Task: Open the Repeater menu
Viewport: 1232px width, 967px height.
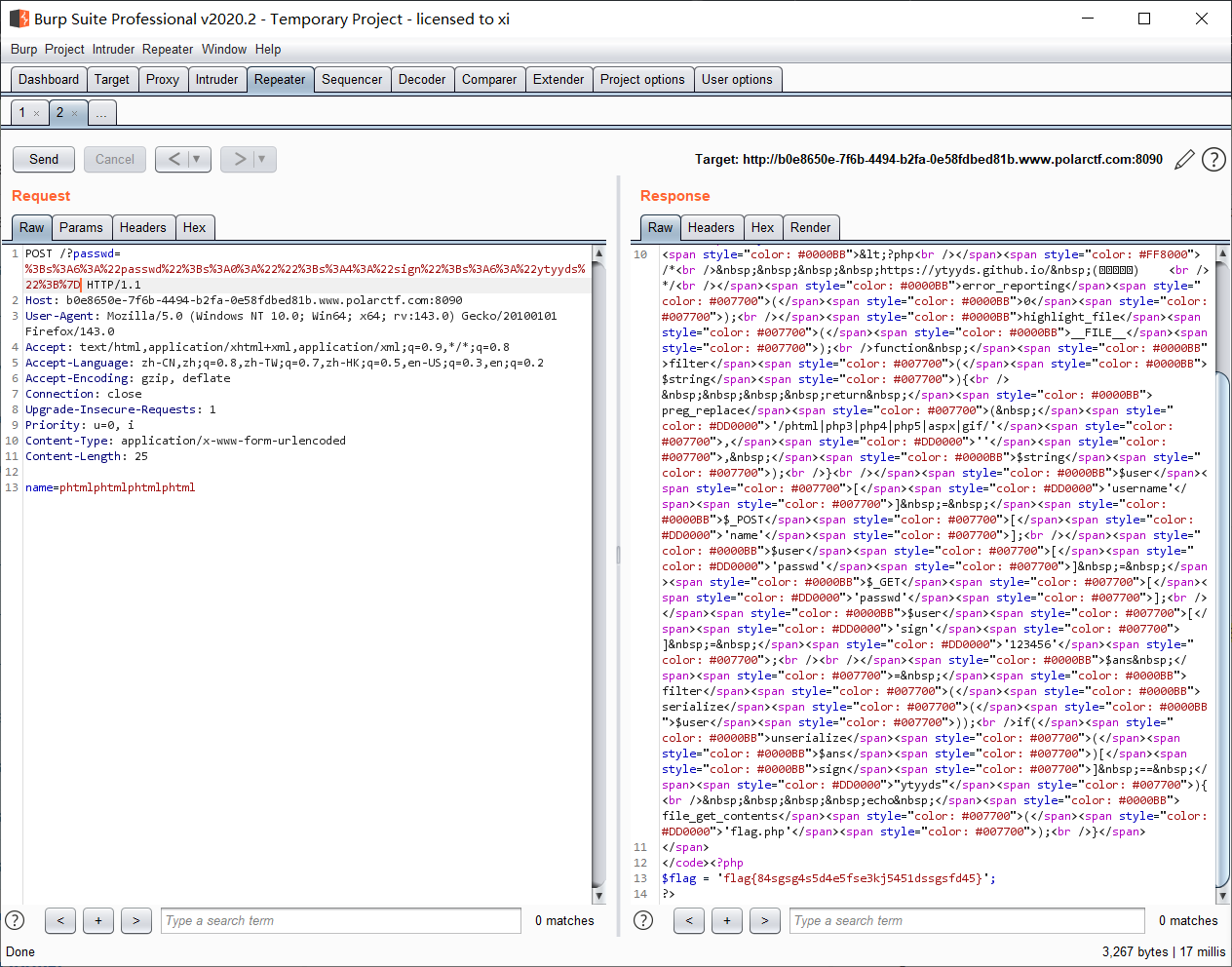Action: [x=168, y=49]
